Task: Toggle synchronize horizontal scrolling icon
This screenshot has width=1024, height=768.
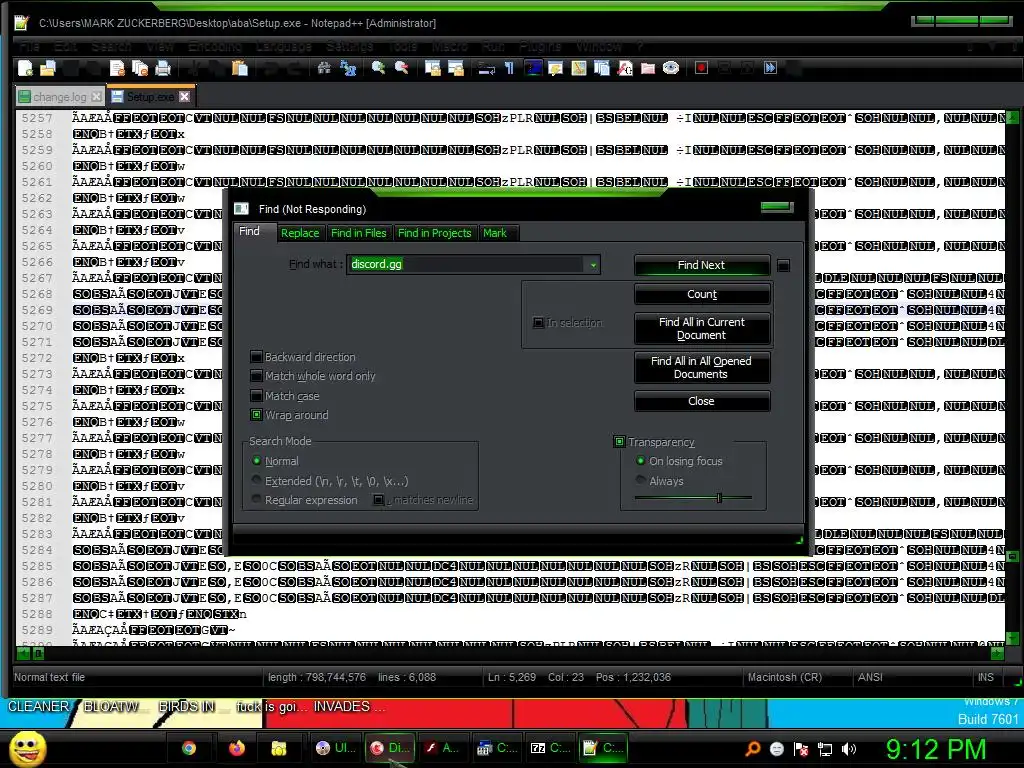Action: coord(455,68)
